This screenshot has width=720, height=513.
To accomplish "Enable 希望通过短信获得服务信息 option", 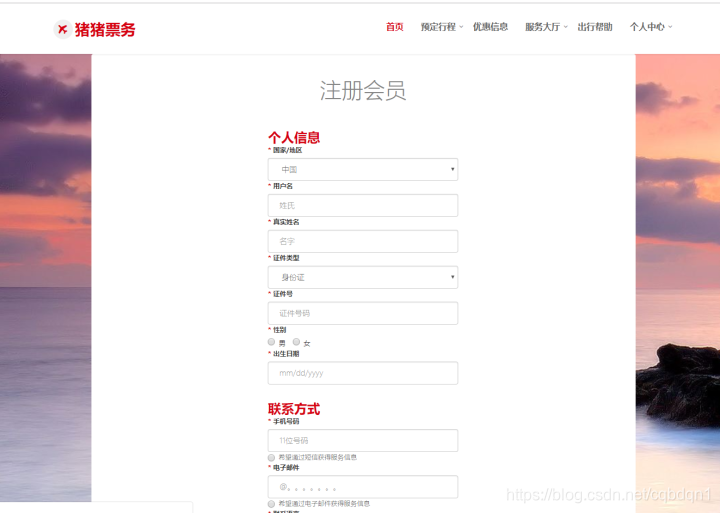I will click(x=271, y=458).
